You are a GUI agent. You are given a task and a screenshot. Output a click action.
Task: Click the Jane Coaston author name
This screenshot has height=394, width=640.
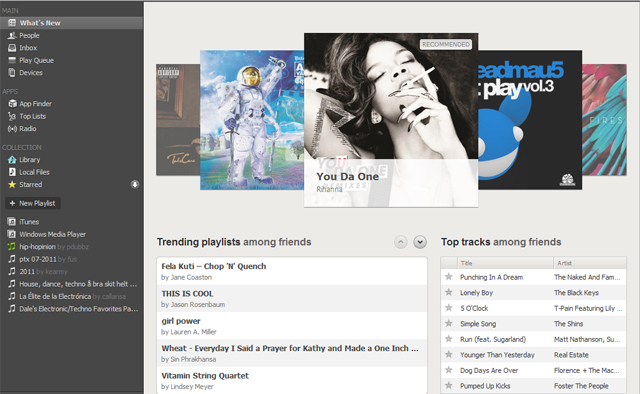tap(190, 278)
